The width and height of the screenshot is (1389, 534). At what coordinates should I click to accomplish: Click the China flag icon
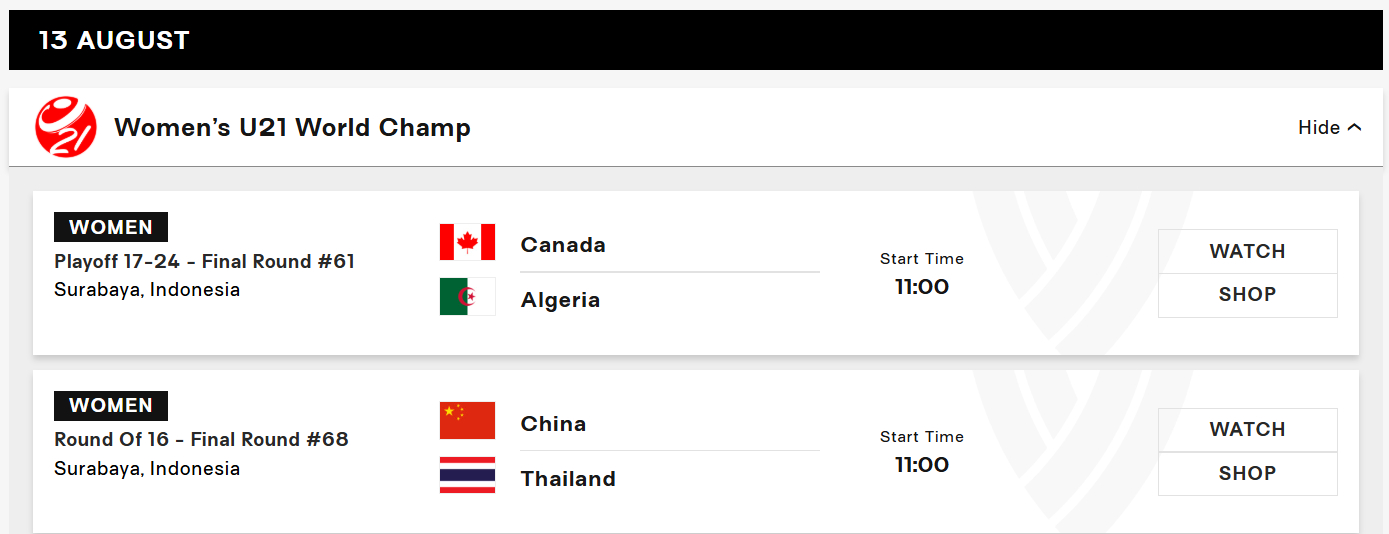click(467, 421)
